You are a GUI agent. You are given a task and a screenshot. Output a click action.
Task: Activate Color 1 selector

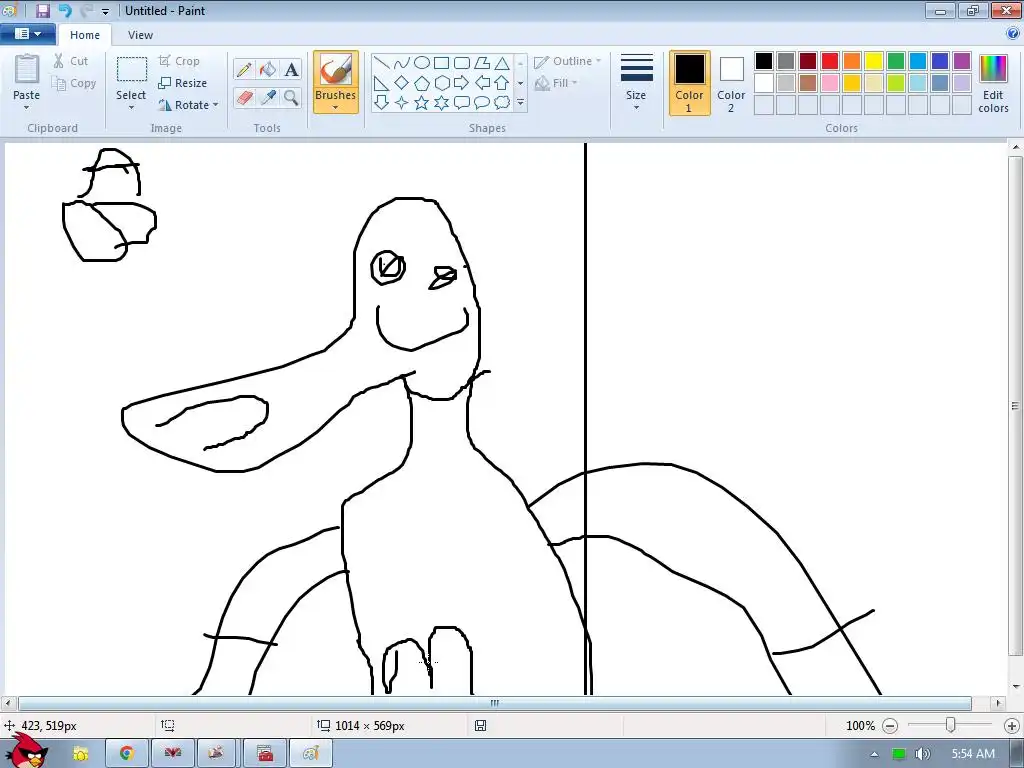689,83
